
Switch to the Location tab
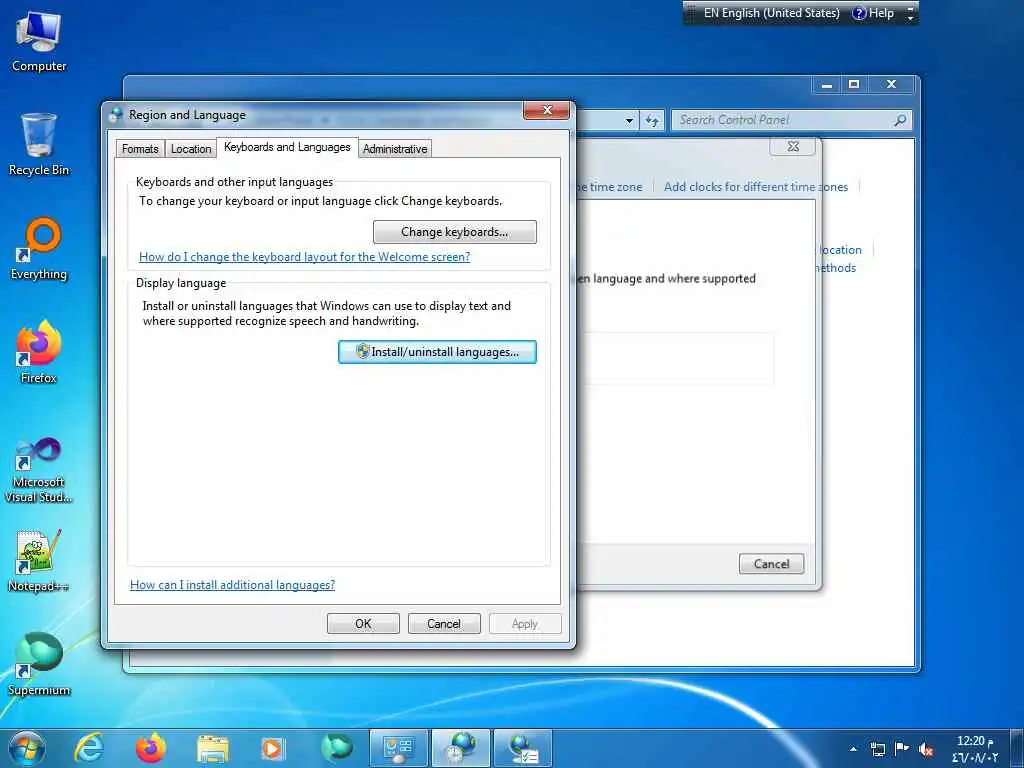pyautogui.click(x=191, y=149)
